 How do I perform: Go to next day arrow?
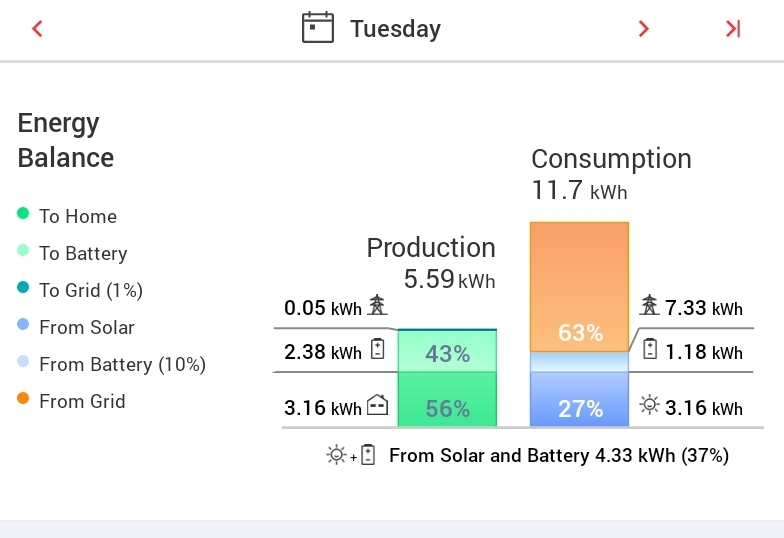(x=644, y=29)
